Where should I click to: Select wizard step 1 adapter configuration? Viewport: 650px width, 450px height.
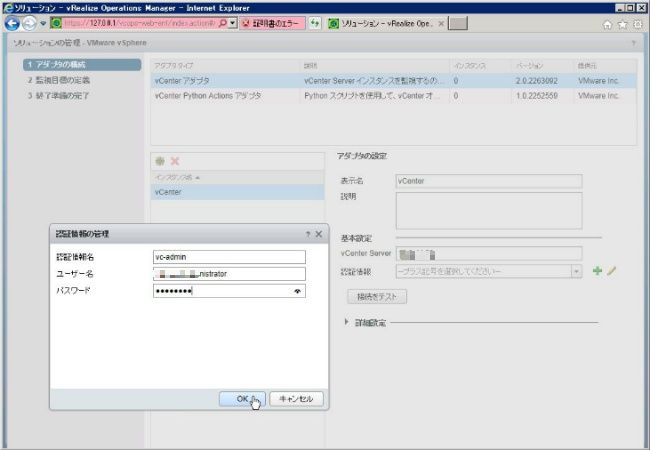click(82, 65)
